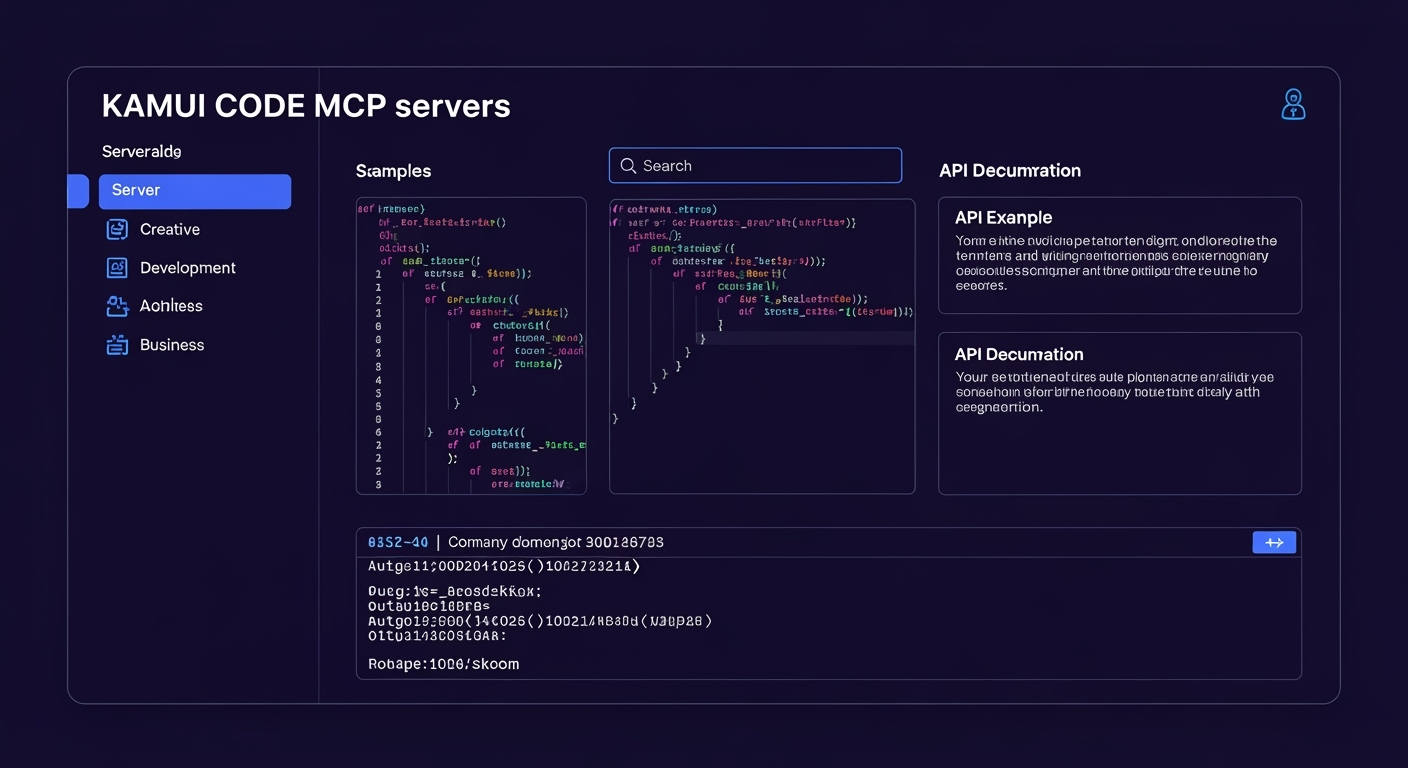Click the KAMUI CODE MCP servers title
This screenshot has height=768, width=1408.
(306, 106)
